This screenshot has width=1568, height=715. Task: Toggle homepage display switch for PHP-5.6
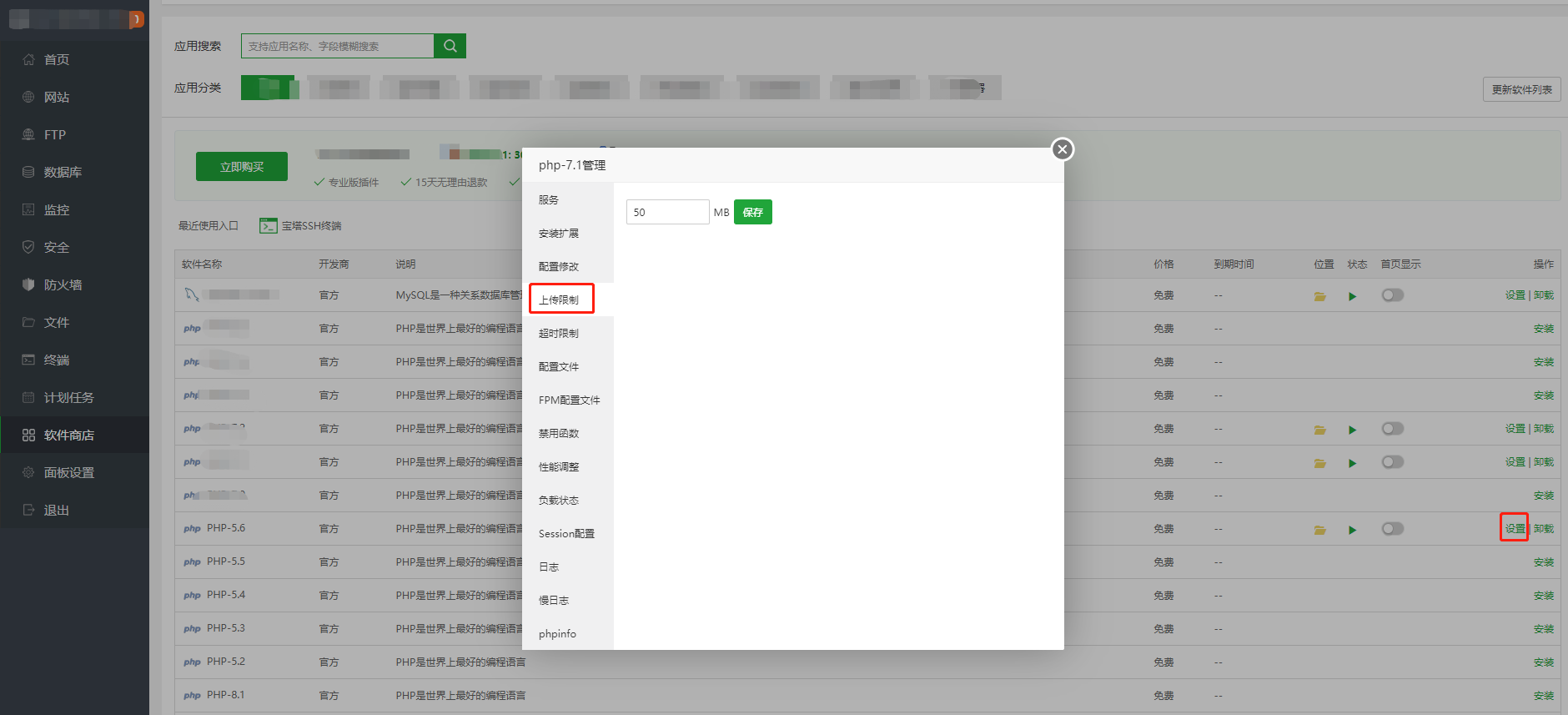(1392, 529)
